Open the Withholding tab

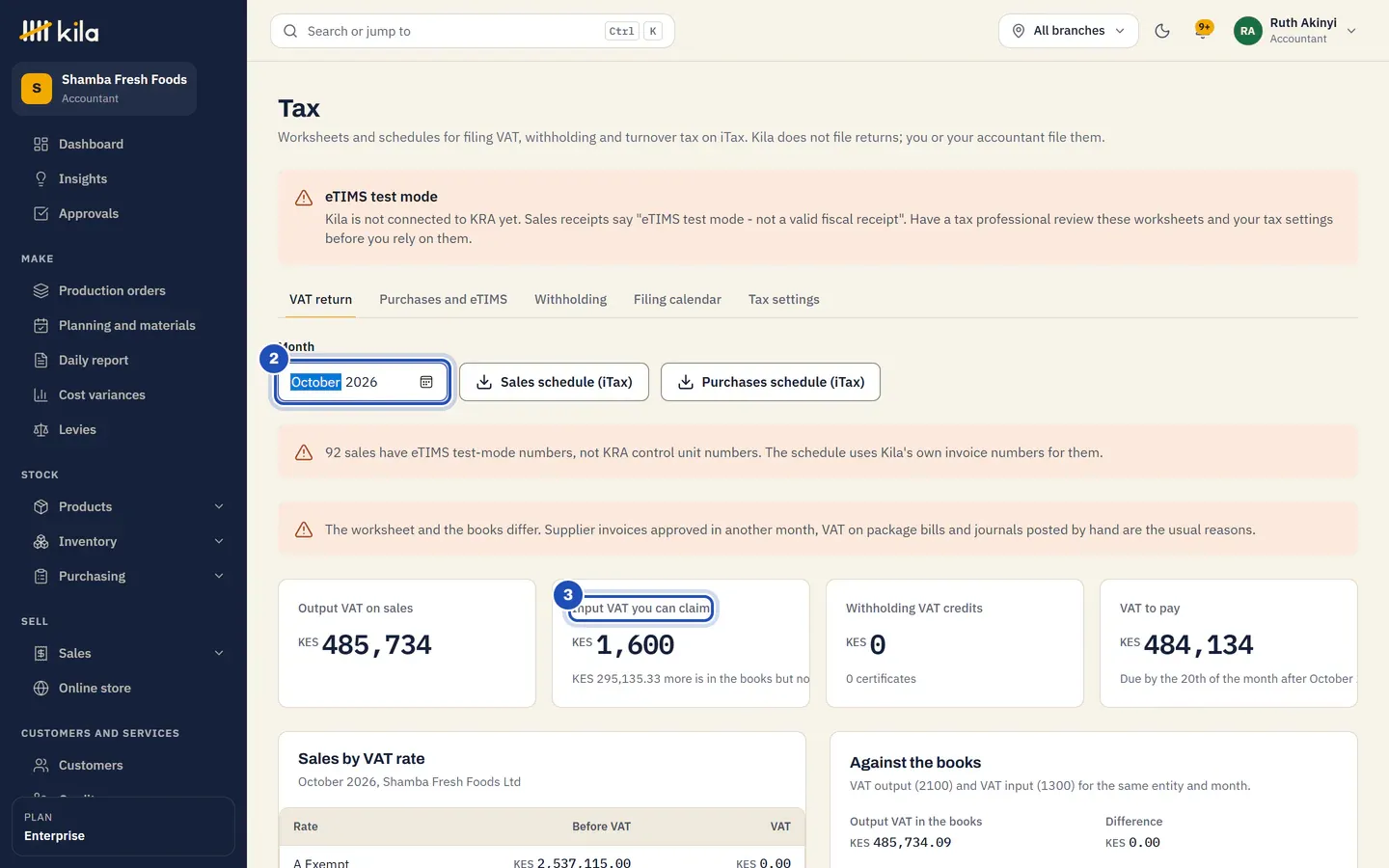point(570,299)
